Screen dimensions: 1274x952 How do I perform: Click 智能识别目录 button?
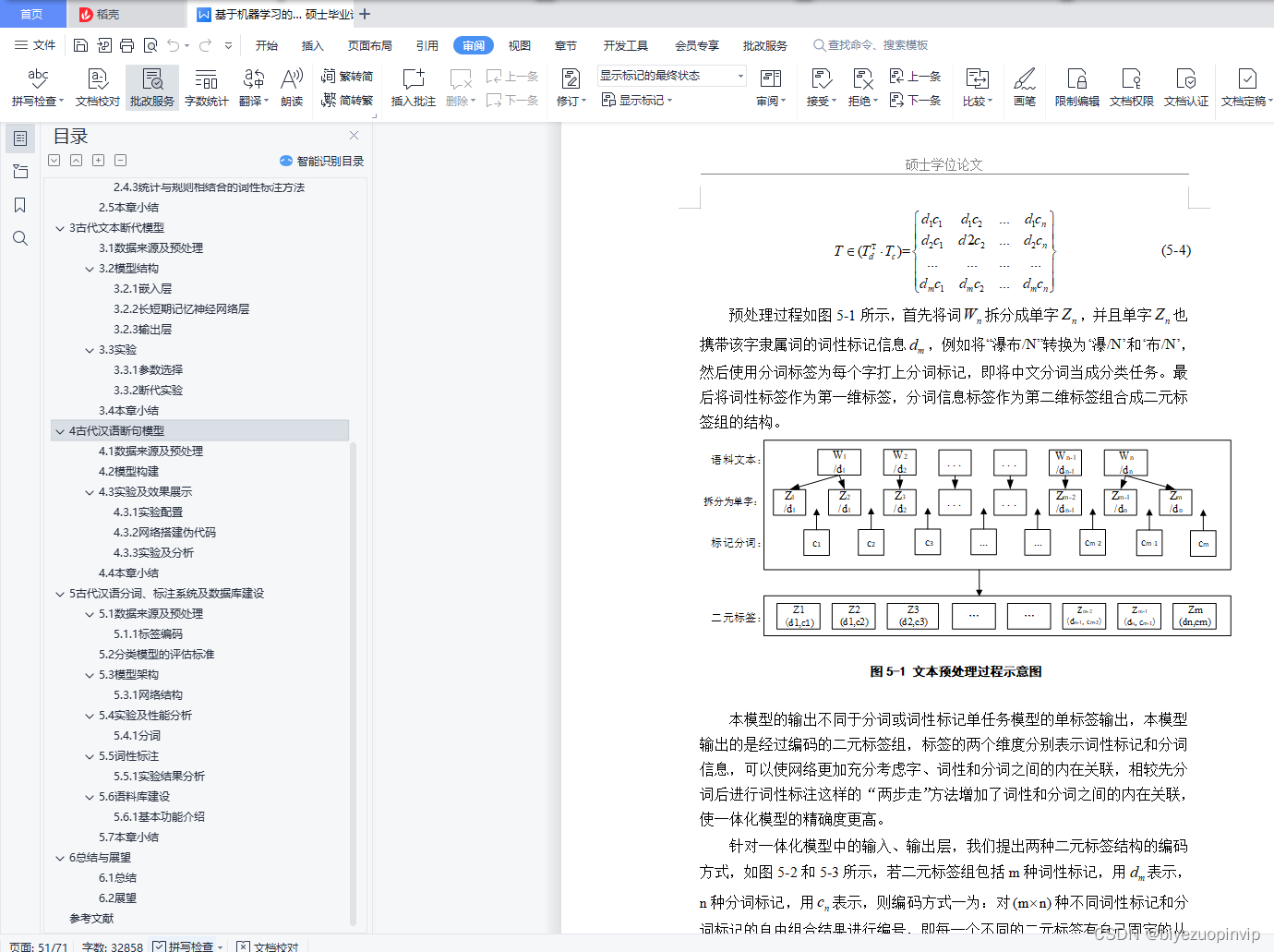(x=322, y=161)
